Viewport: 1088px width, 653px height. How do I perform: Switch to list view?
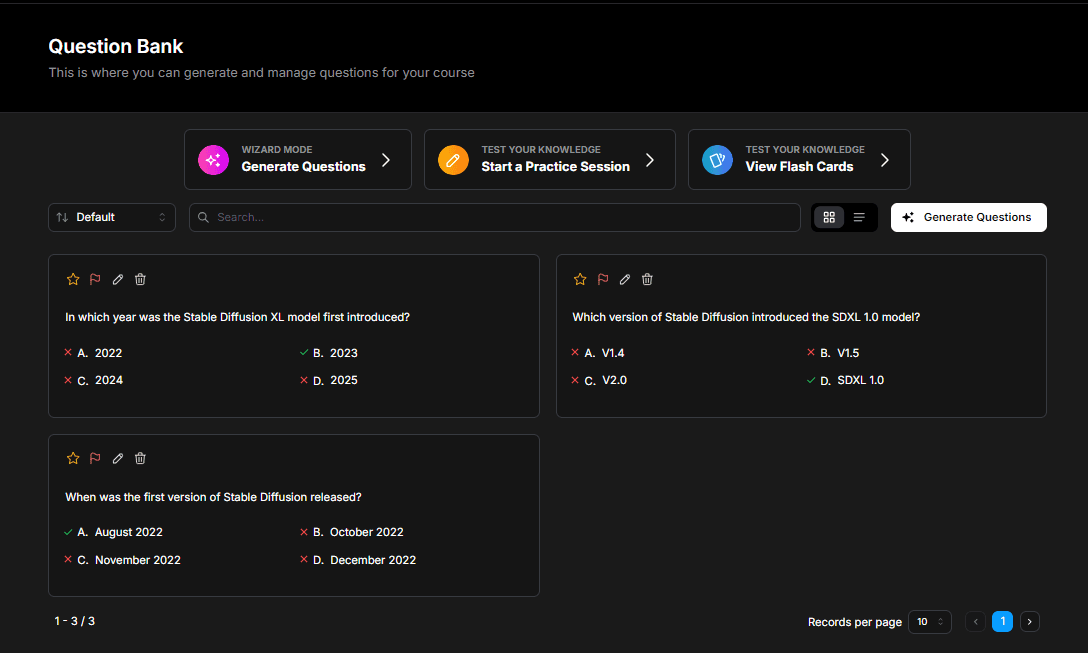point(859,217)
